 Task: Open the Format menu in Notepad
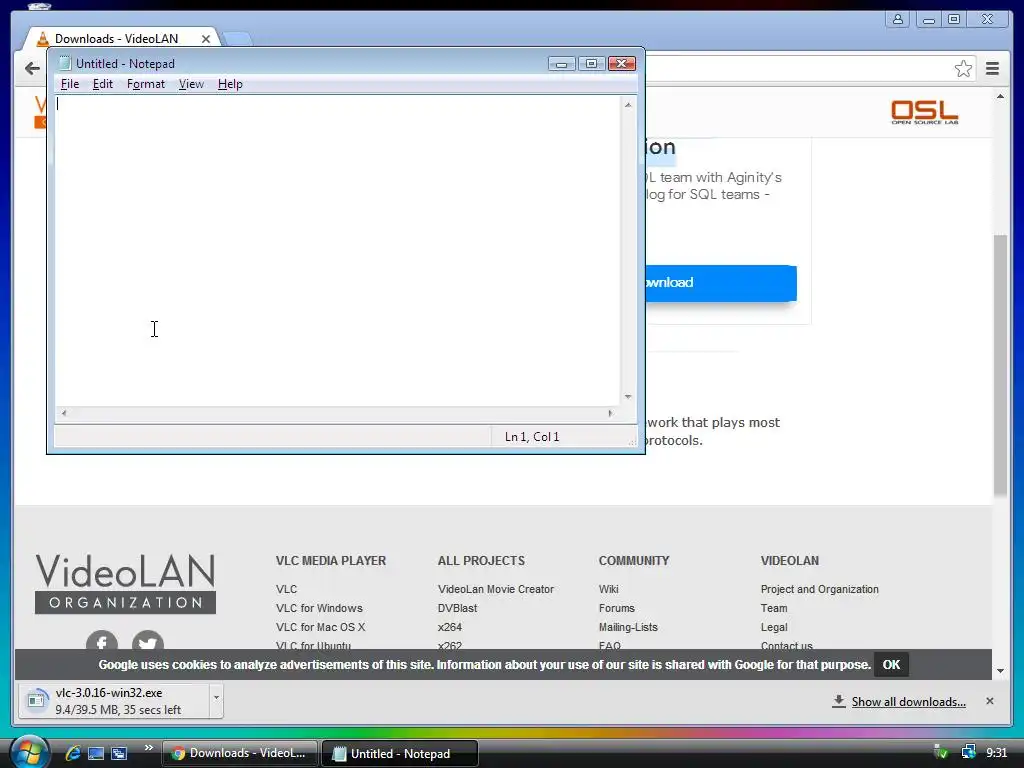coord(146,84)
